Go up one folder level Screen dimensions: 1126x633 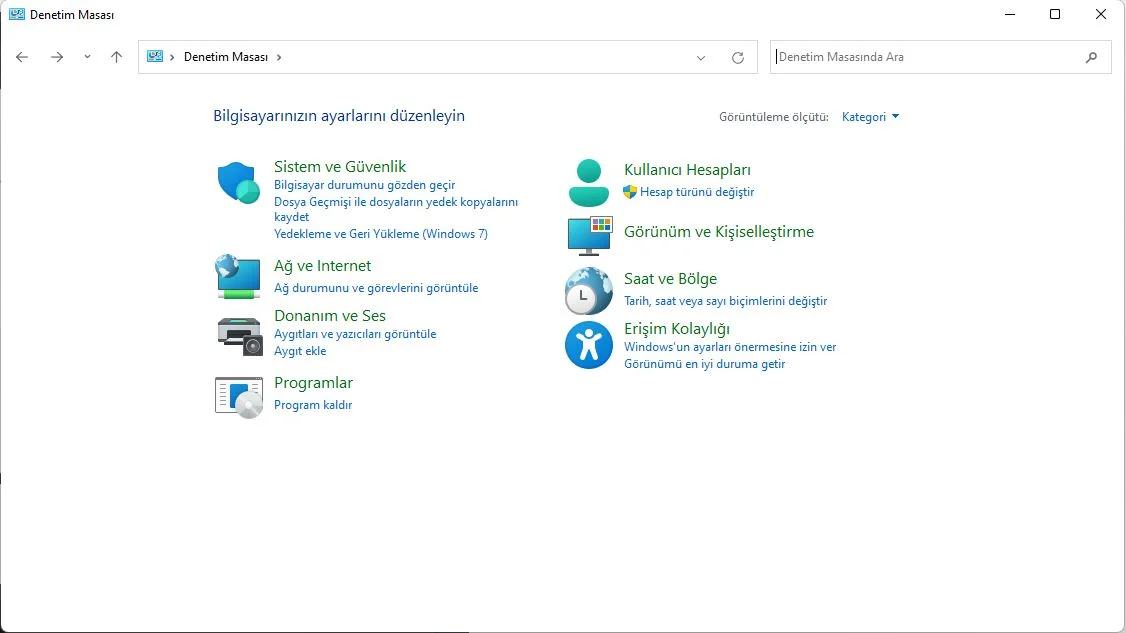[x=116, y=57]
